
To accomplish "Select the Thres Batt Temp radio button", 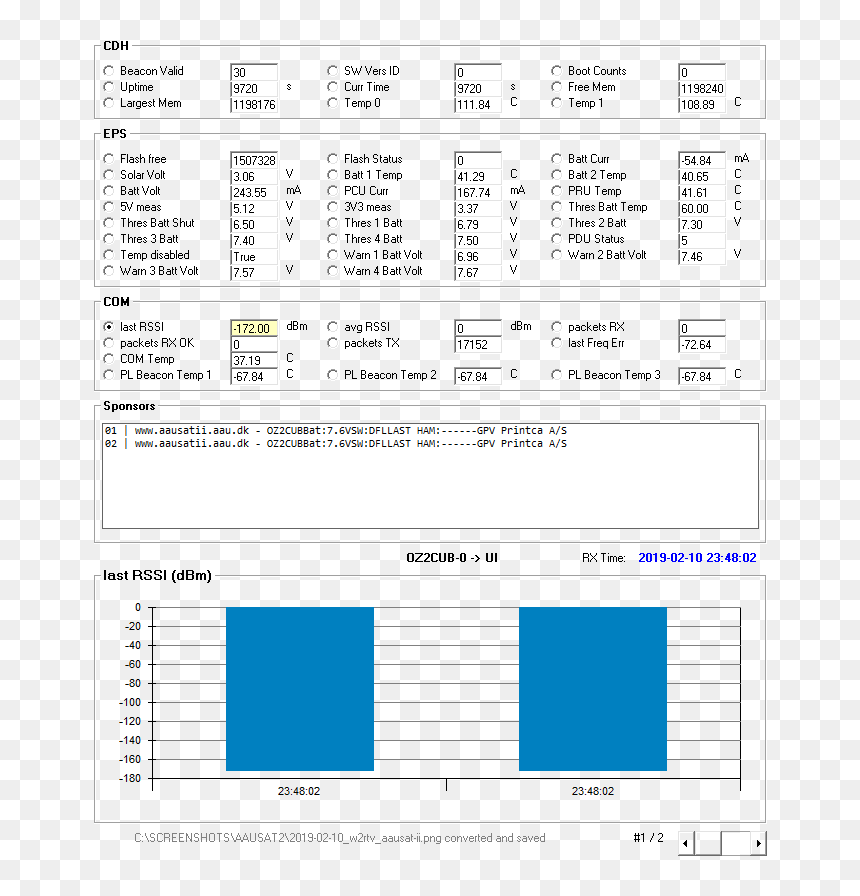I will (557, 207).
